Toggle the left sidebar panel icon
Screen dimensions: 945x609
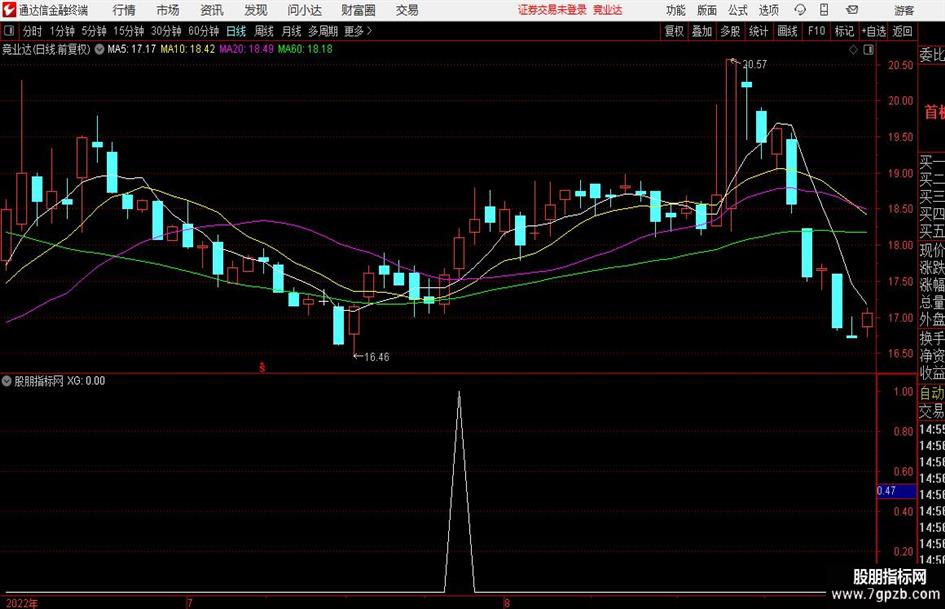tap(9, 31)
